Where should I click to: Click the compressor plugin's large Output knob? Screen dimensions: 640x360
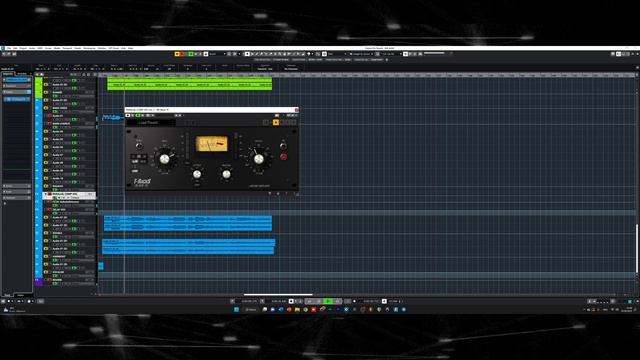(259, 159)
